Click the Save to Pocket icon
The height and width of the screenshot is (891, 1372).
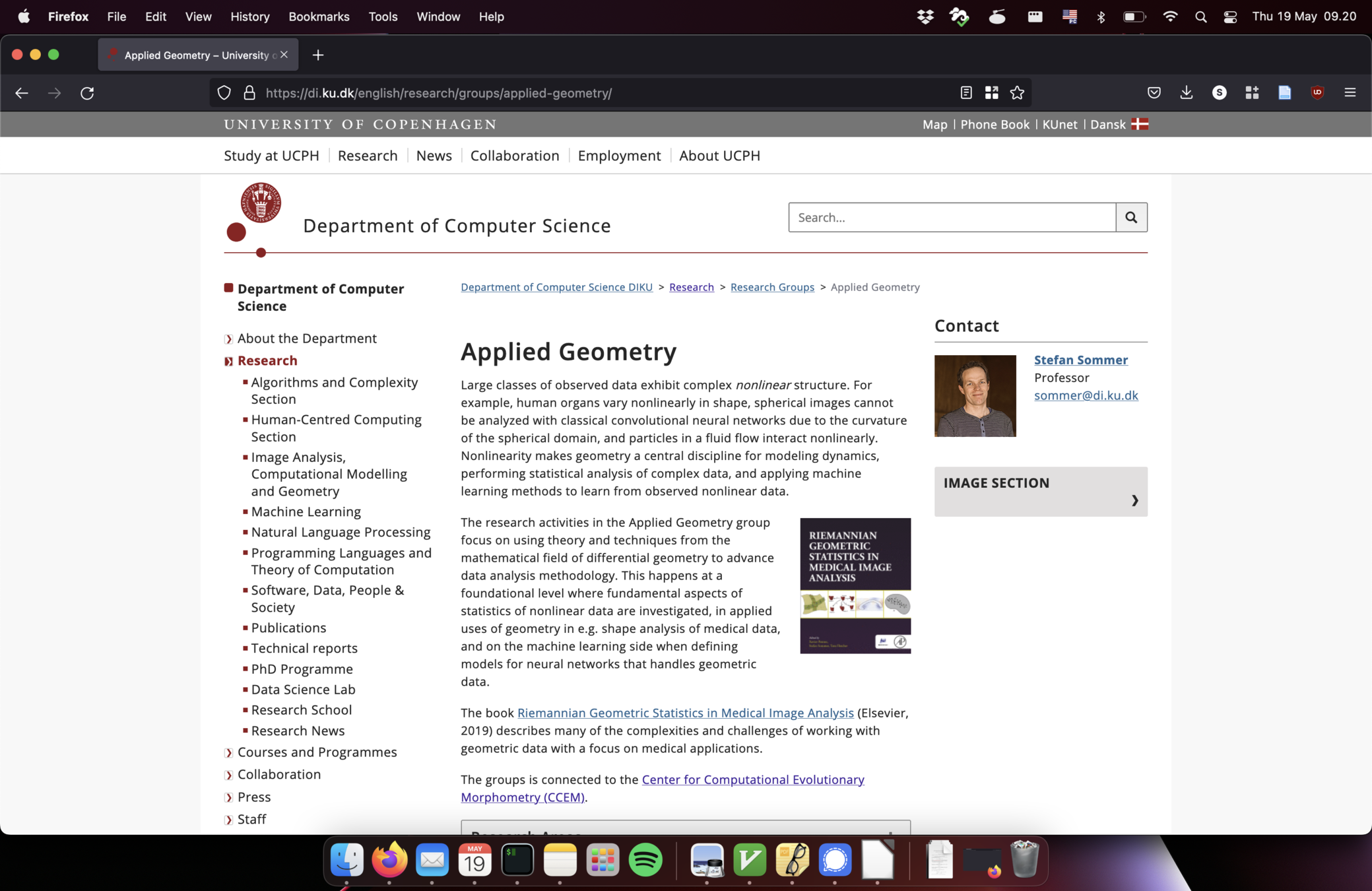[x=1154, y=93]
